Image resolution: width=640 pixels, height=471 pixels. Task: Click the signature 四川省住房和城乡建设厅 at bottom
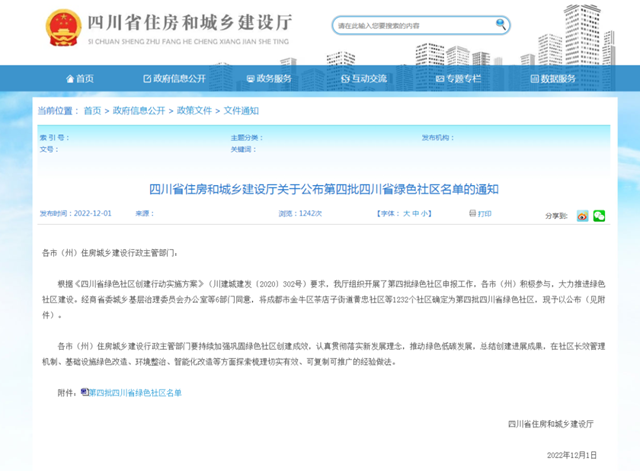click(x=551, y=424)
